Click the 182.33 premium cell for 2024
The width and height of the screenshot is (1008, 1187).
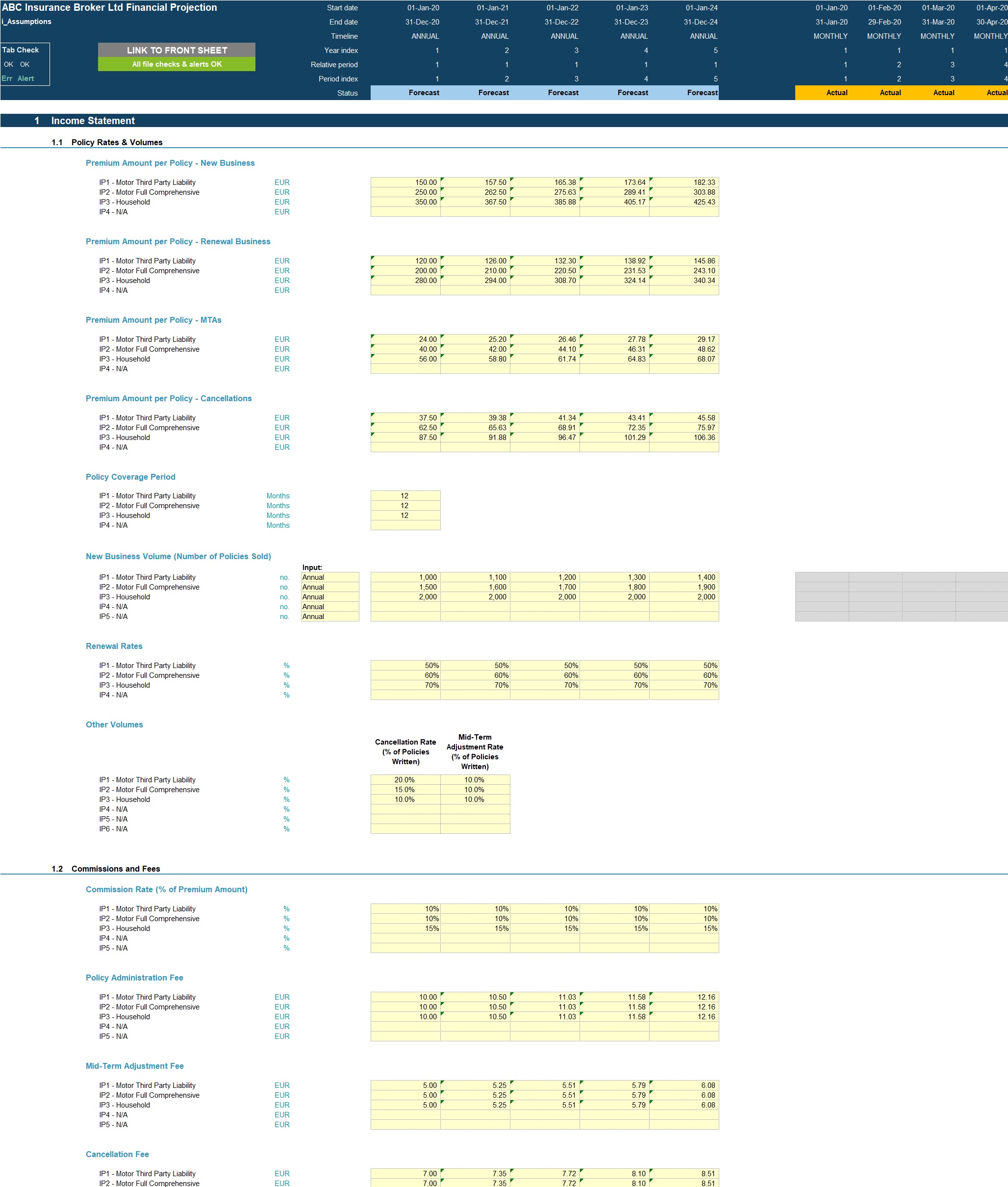pos(684,182)
